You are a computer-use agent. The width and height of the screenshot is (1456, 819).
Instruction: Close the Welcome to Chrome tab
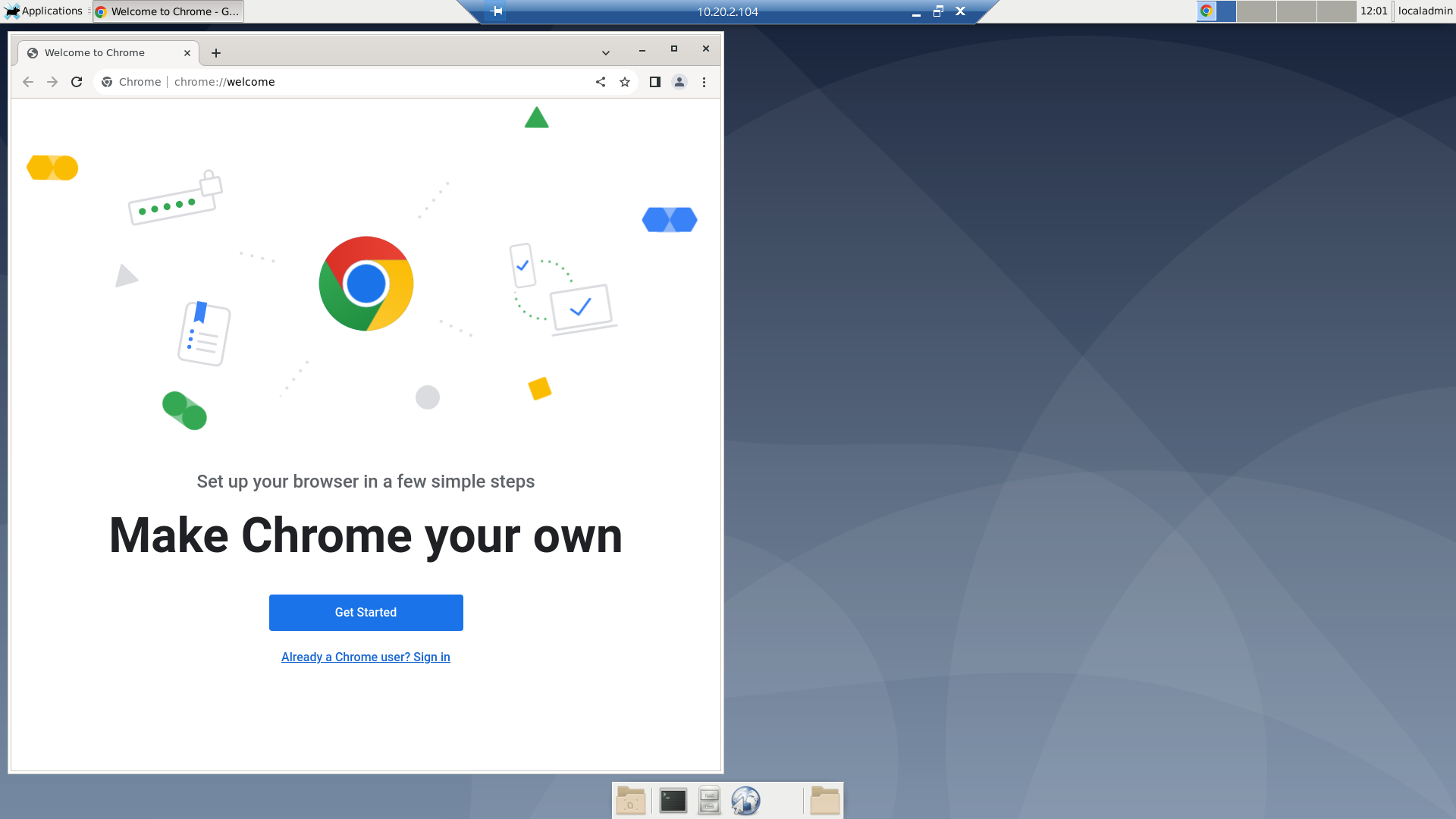[187, 53]
